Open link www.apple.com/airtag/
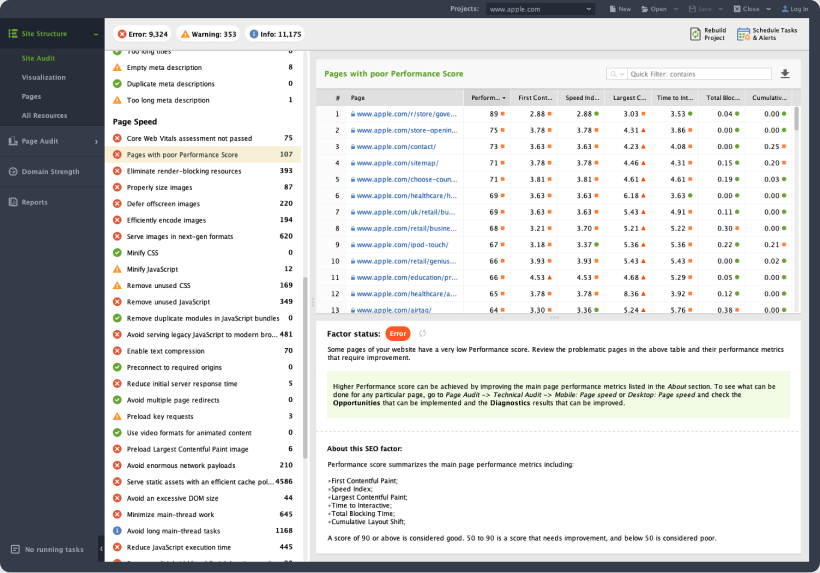 tap(394, 310)
